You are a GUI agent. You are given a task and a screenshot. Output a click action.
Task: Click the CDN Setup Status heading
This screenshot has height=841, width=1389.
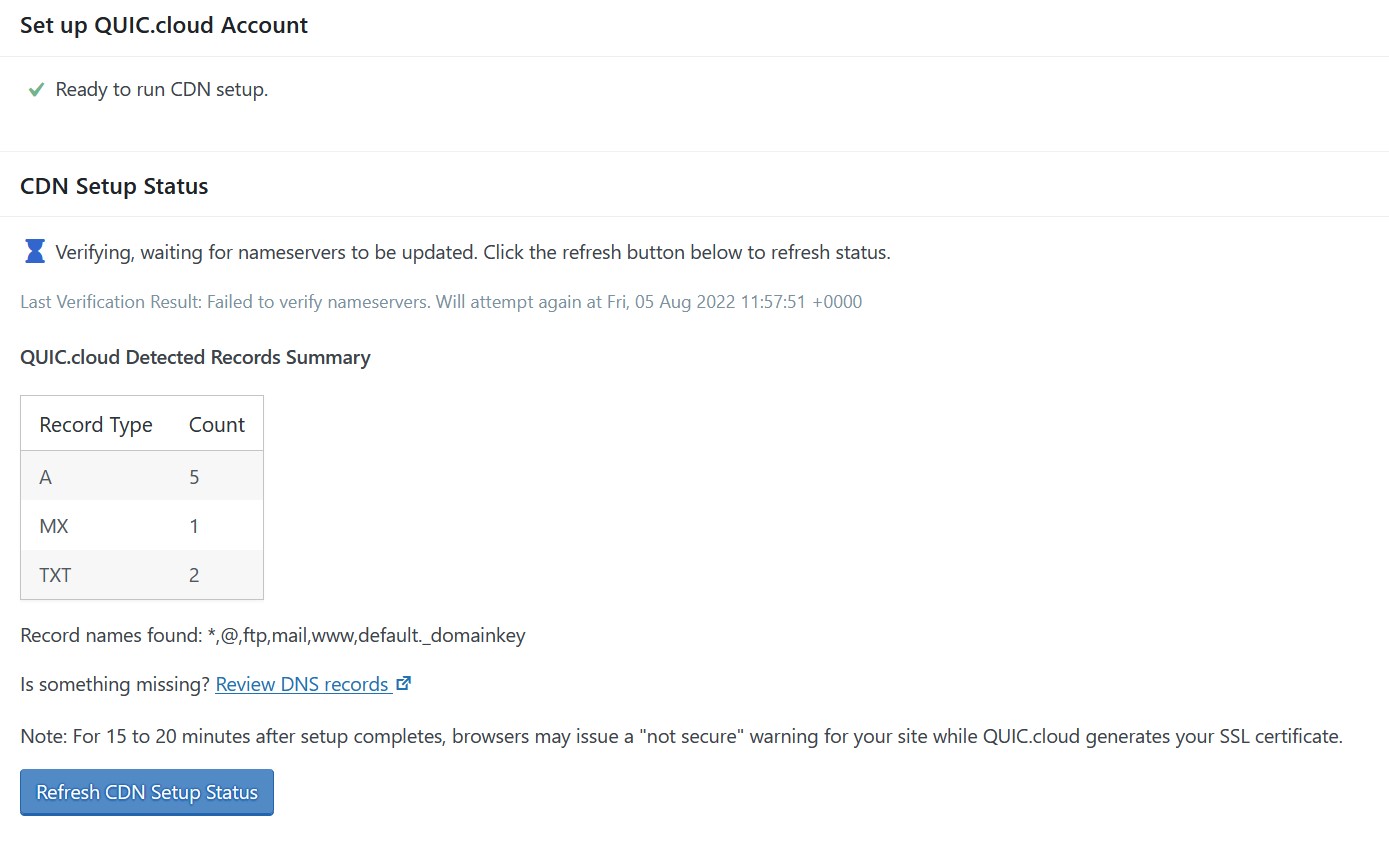tap(114, 186)
